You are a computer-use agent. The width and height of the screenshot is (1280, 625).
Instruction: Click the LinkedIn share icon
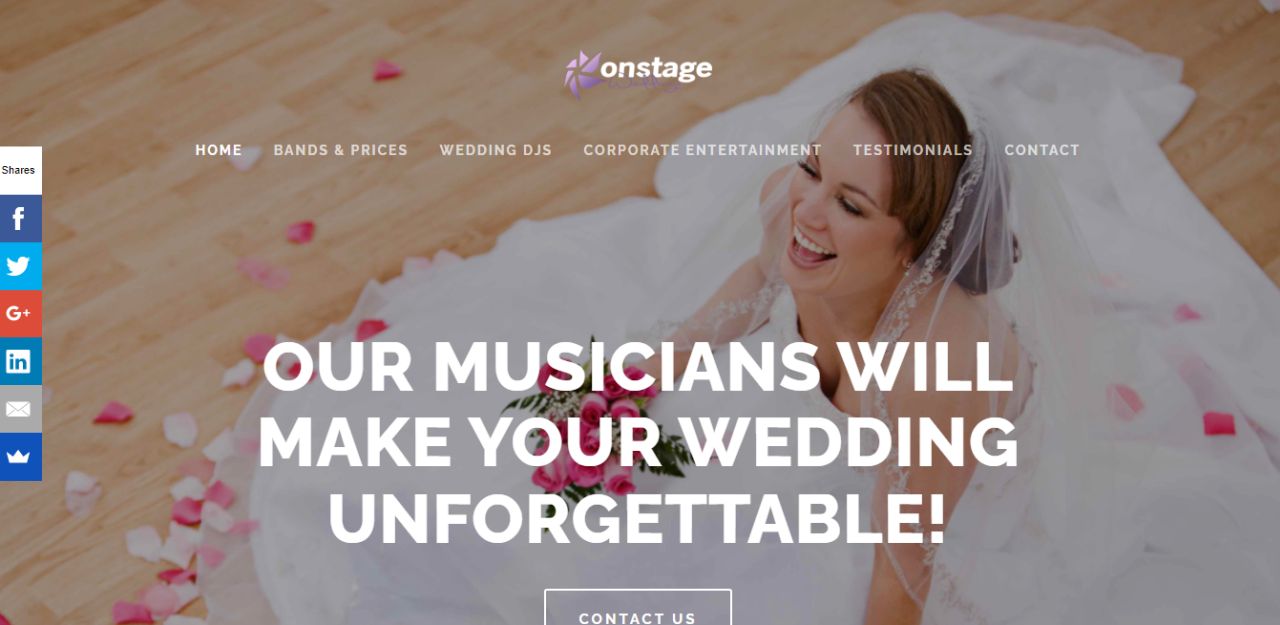coord(20,361)
